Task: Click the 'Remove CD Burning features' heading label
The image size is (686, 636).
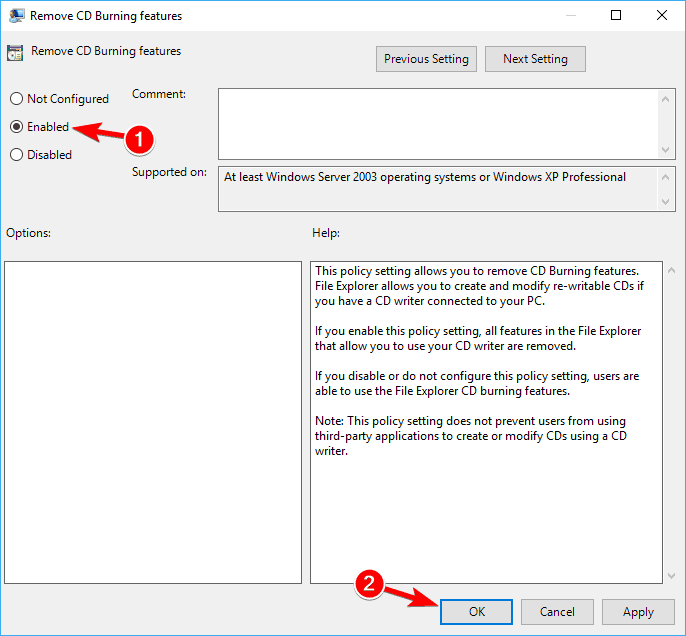Action: point(106,51)
